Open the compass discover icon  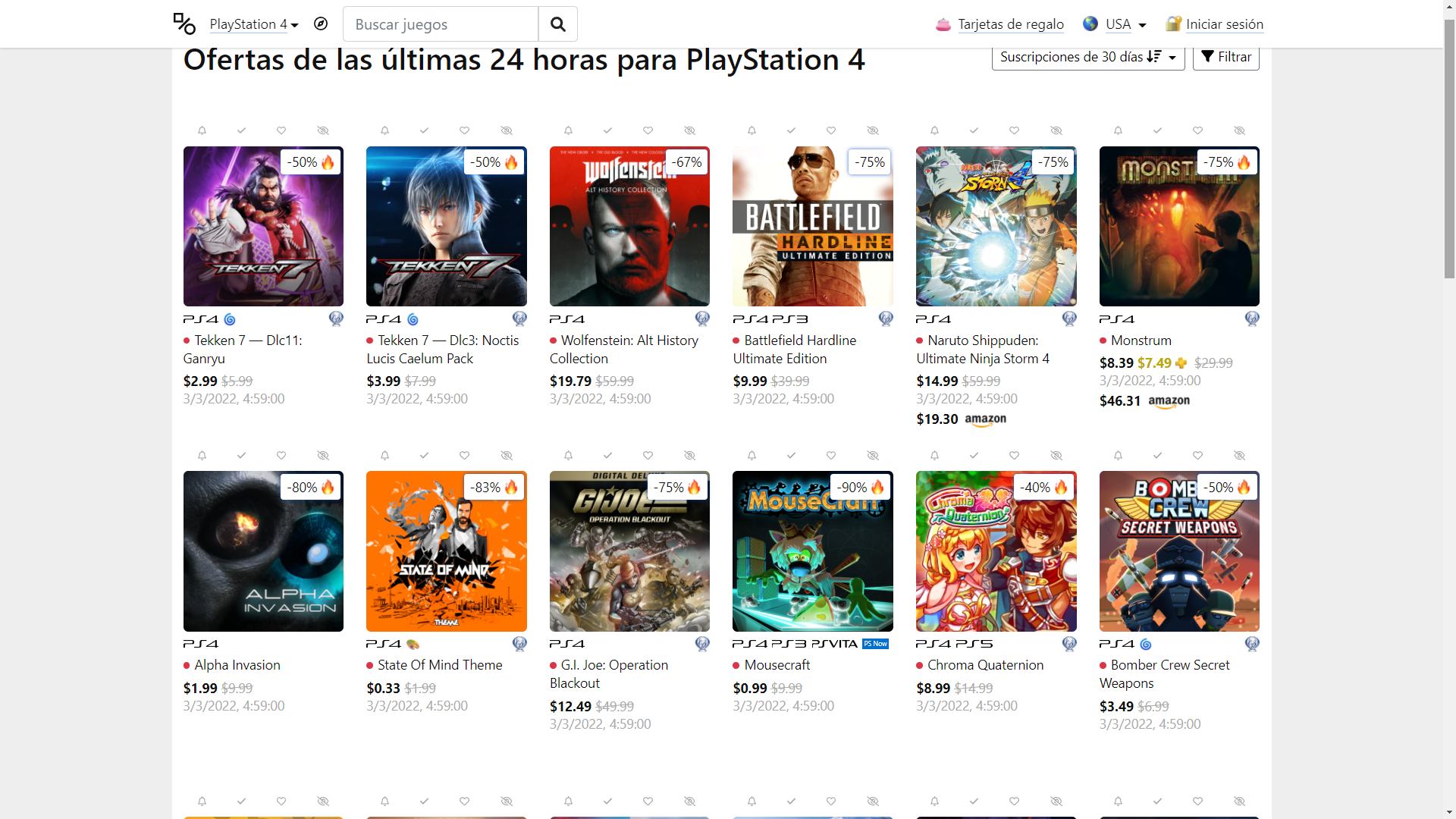(x=321, y=24)
